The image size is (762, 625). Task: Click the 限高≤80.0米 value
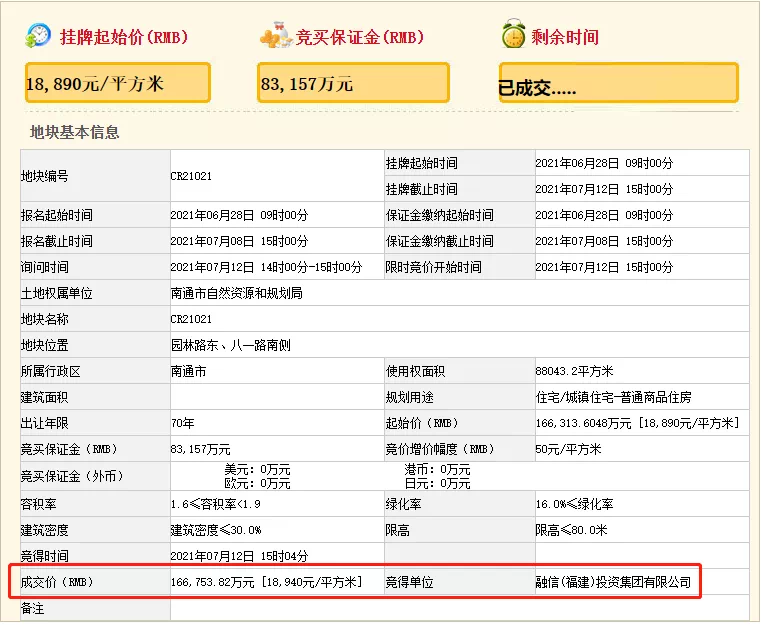[572, 530]
